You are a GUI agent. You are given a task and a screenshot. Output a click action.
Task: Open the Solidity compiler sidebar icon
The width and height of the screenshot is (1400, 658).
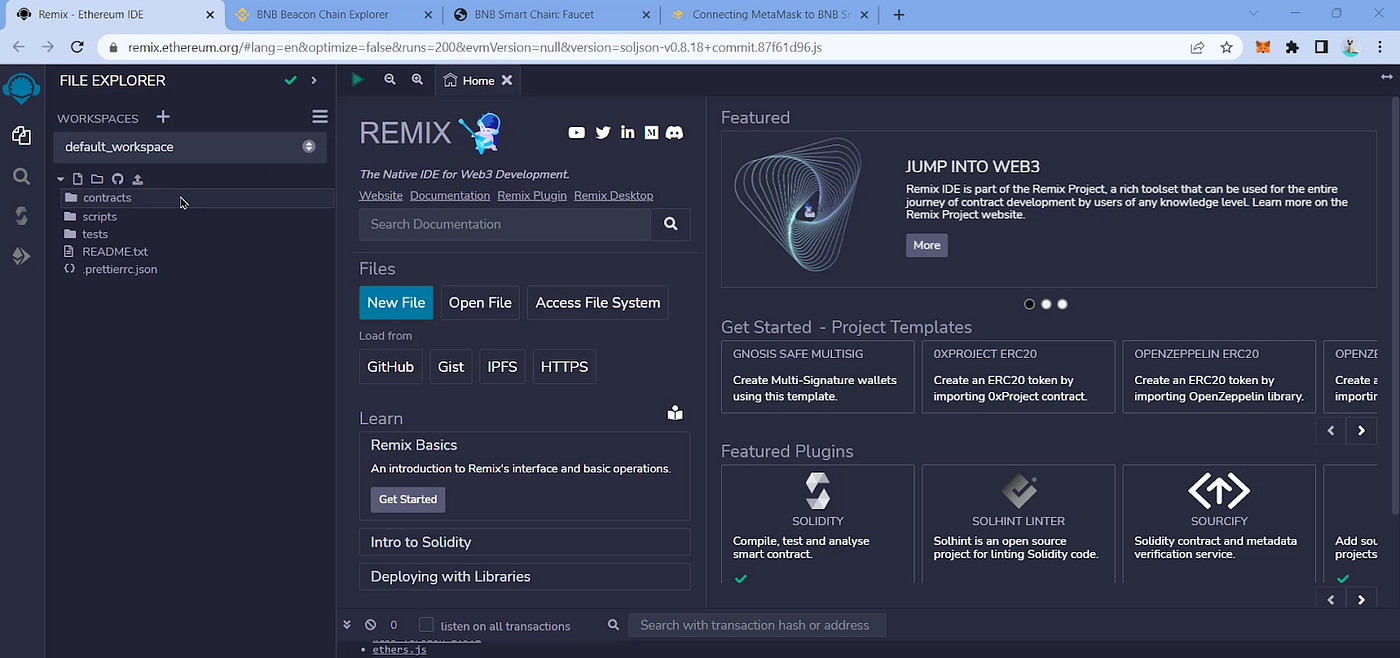click(21, 216)
